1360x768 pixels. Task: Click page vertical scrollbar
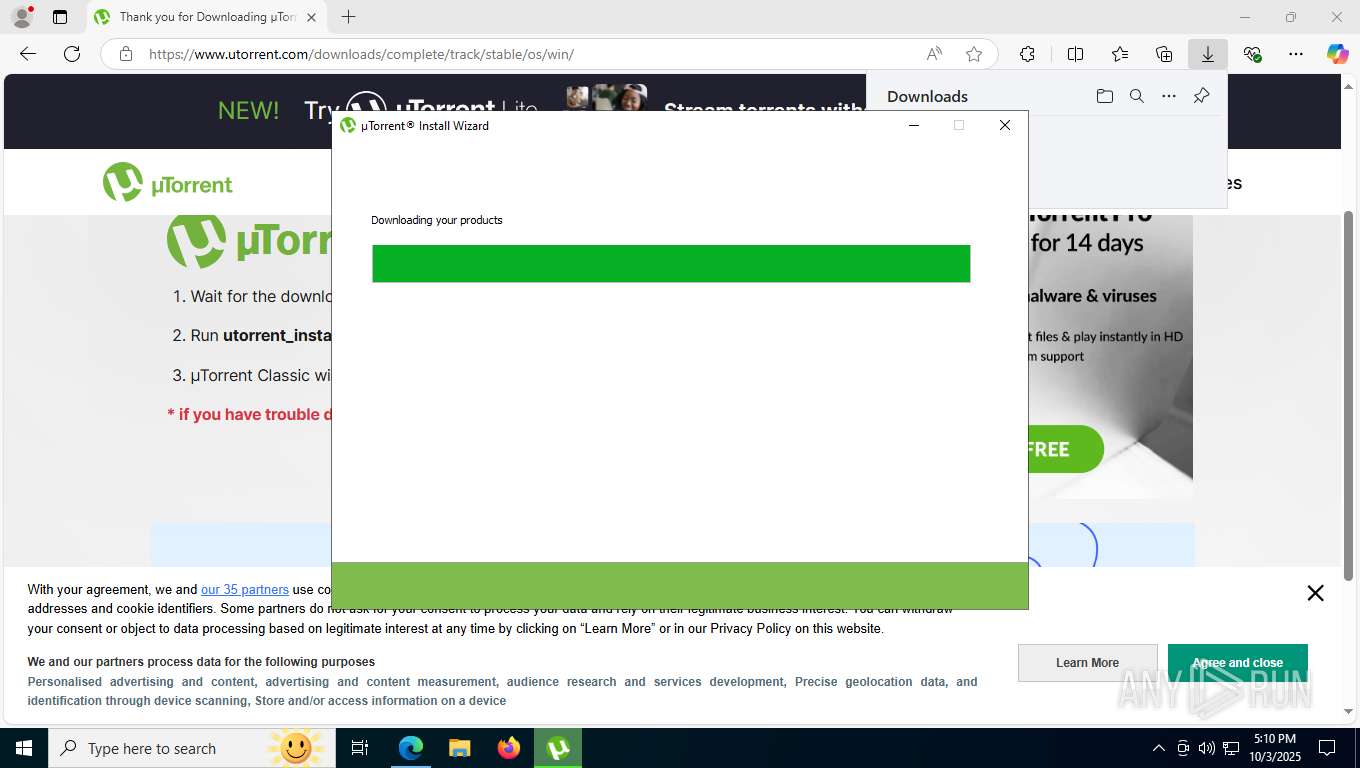pyautogui.click(x=1348, y=396)
